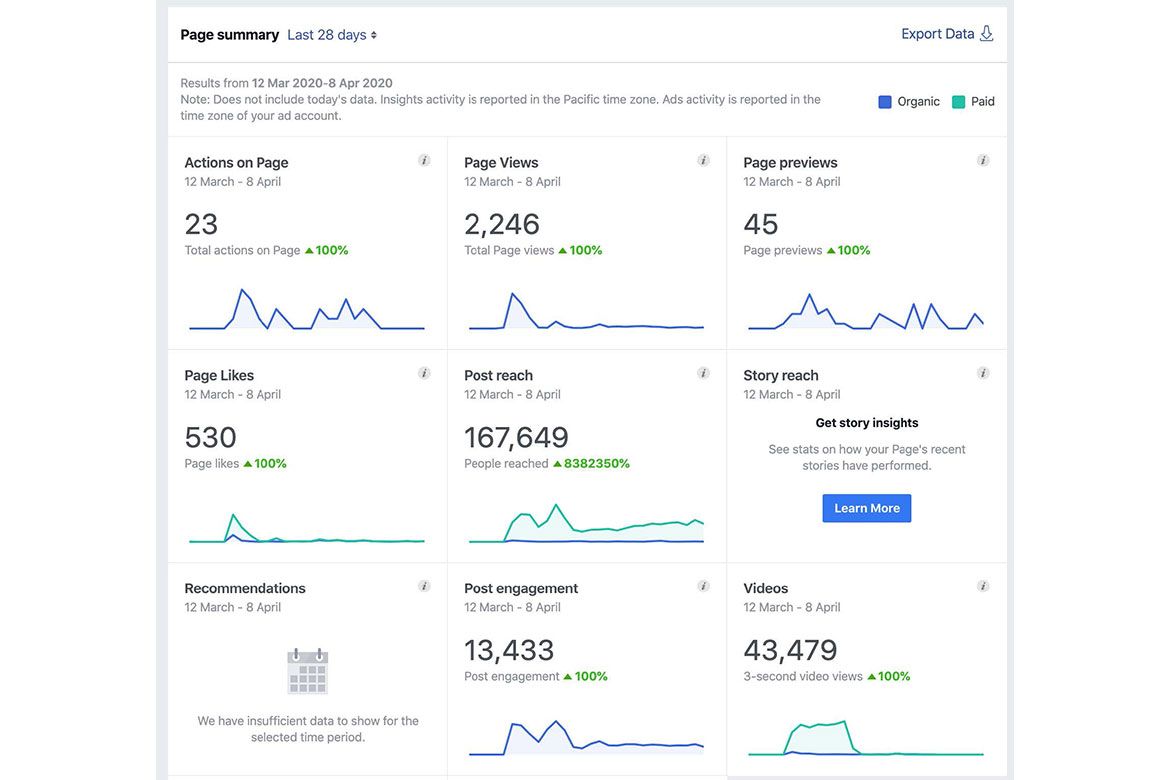1170x780 pixels.
Task: Click the People reached label
Action: (506, 464)
